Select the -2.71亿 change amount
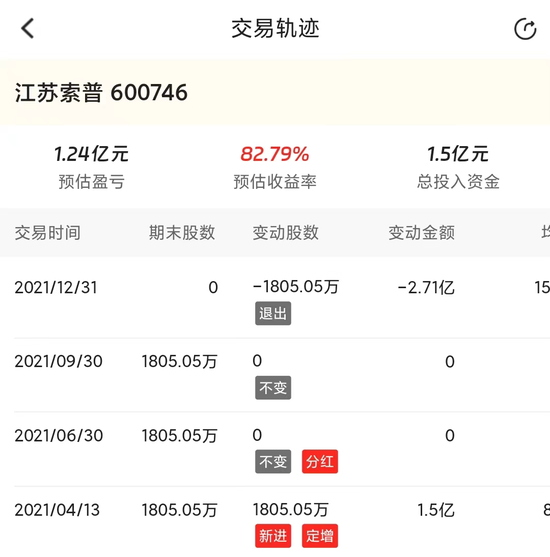The height and width of the screenshot is (557, 550). tap(426, 287)
